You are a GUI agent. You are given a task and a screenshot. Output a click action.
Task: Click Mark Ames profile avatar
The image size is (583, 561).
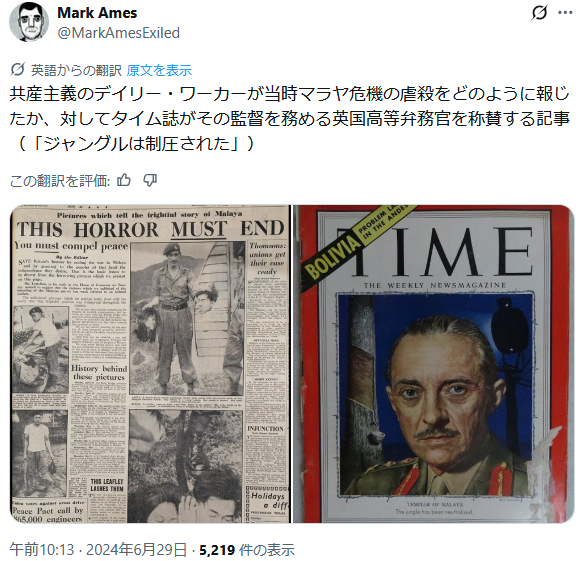(29, 22)
